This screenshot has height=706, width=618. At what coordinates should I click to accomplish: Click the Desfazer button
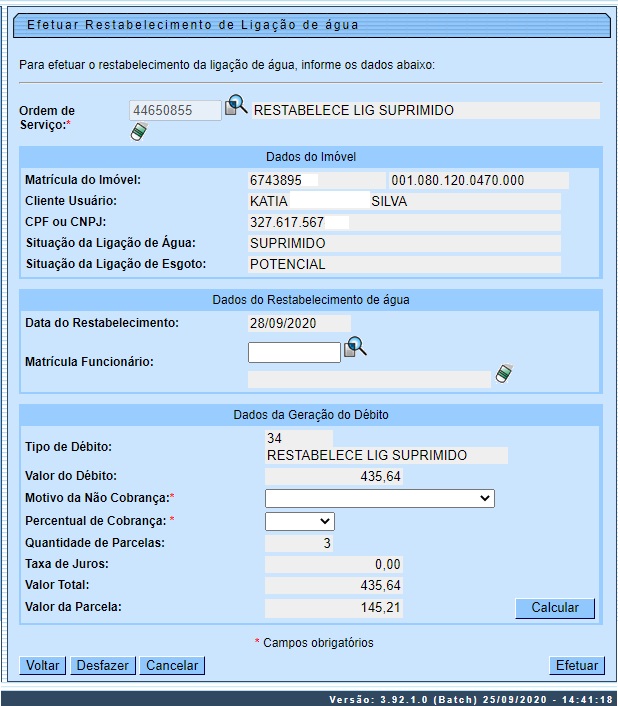(103, 665)
